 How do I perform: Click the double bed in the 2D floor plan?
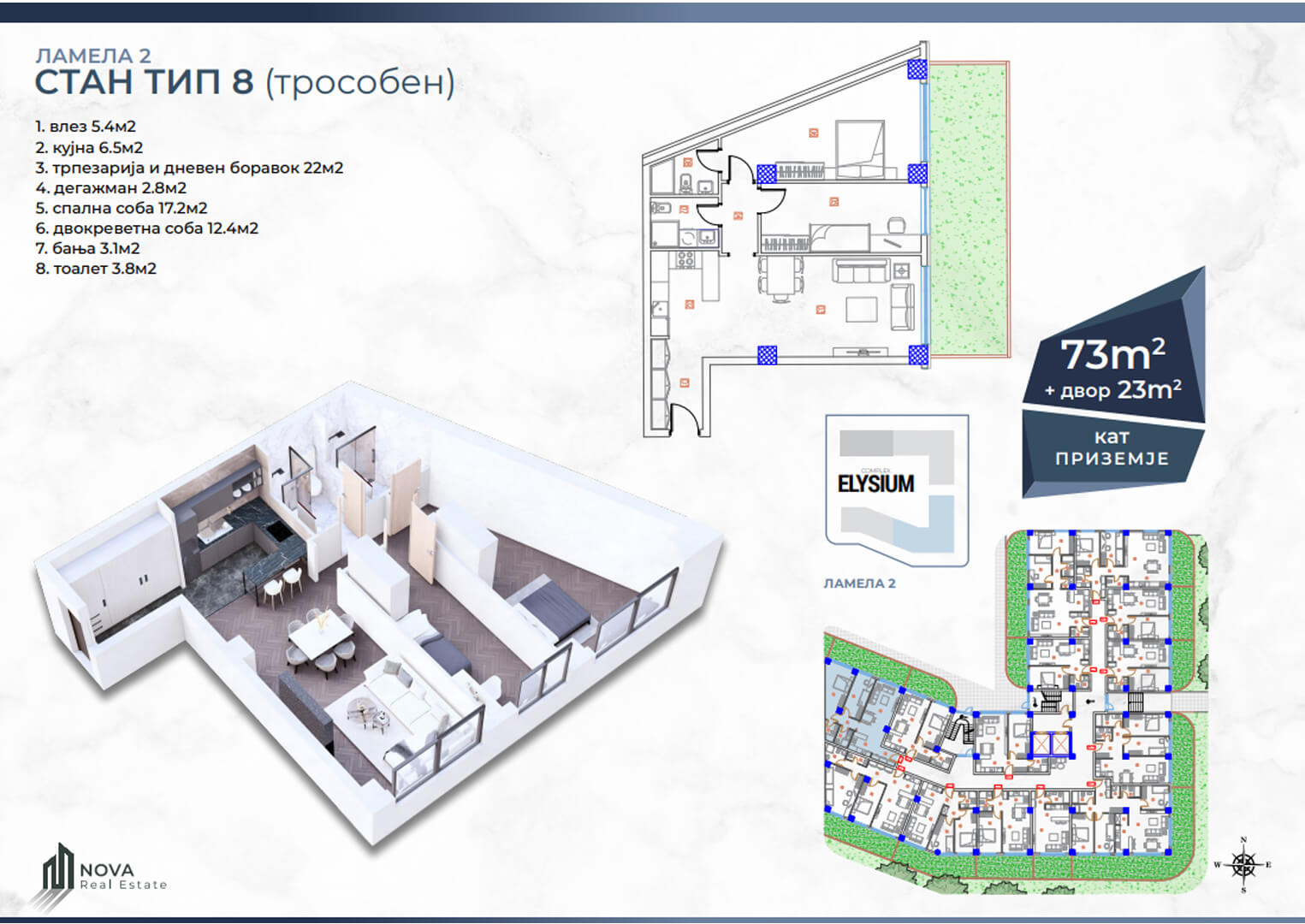[x=858, y=148]
